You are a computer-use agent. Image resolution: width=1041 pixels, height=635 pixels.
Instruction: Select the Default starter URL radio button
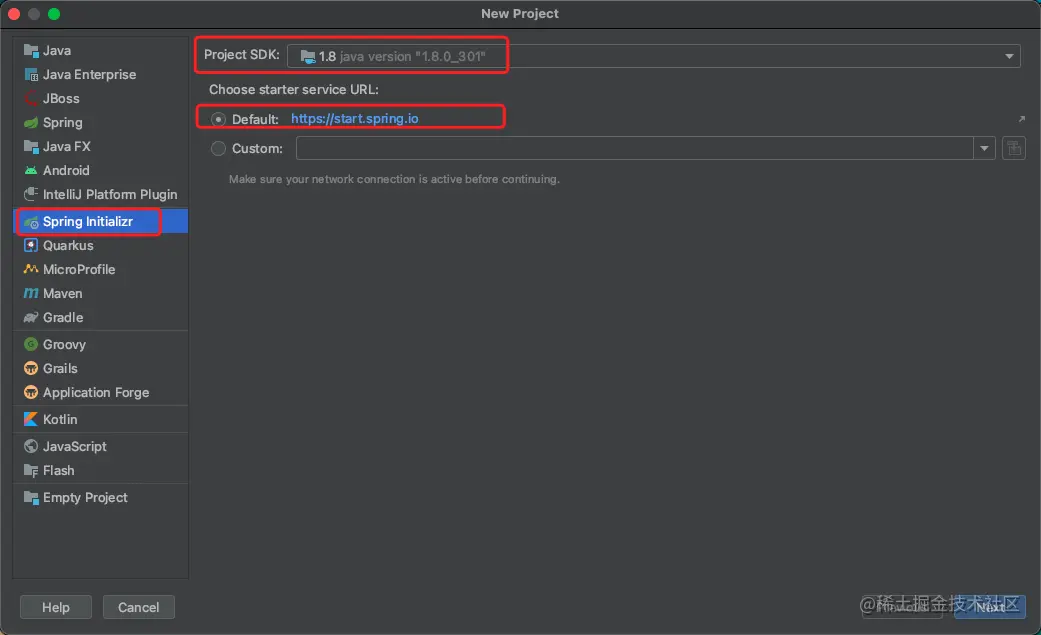tap(218, 120)
